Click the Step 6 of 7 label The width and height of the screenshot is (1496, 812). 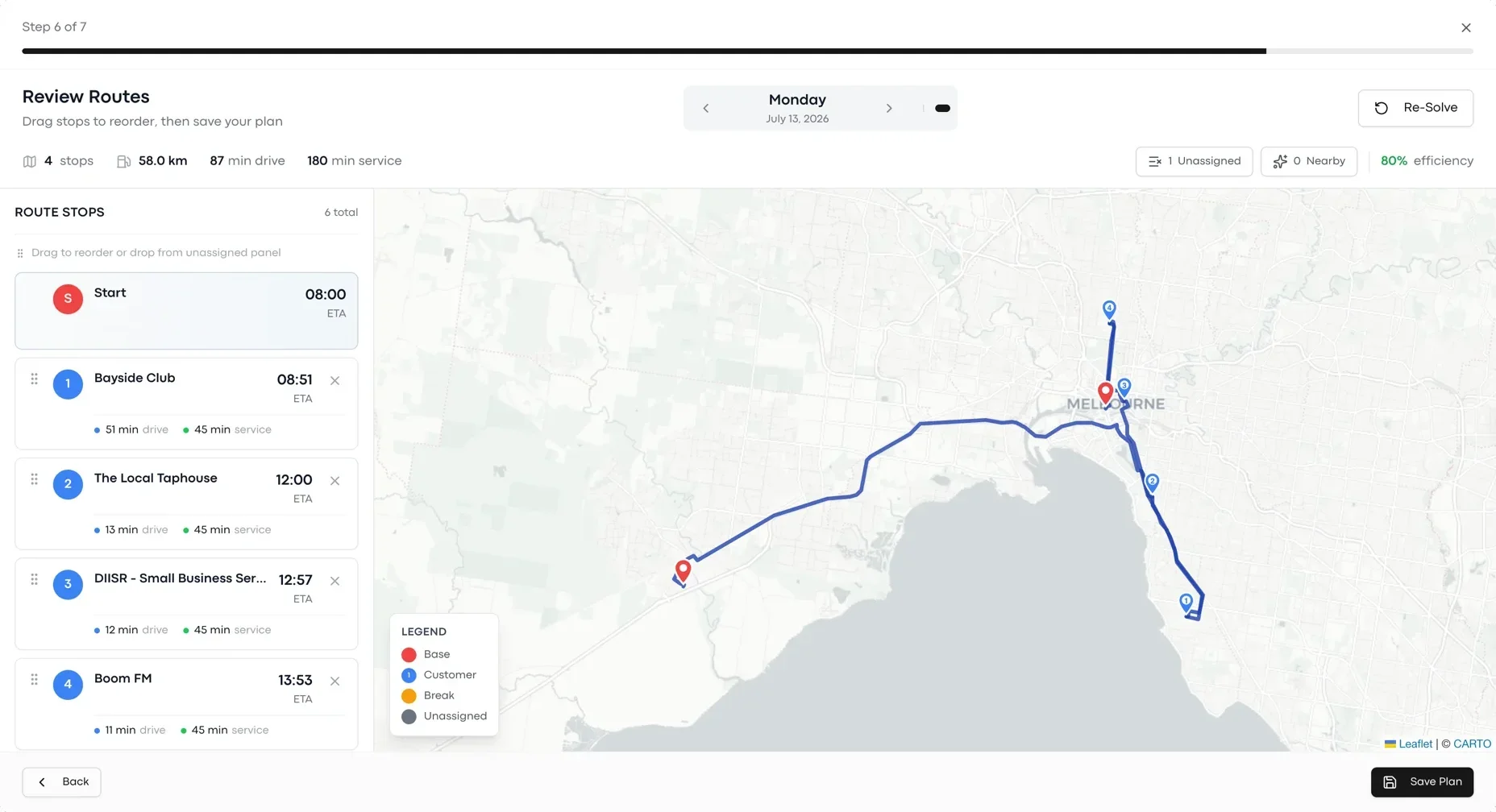(54, 27)
